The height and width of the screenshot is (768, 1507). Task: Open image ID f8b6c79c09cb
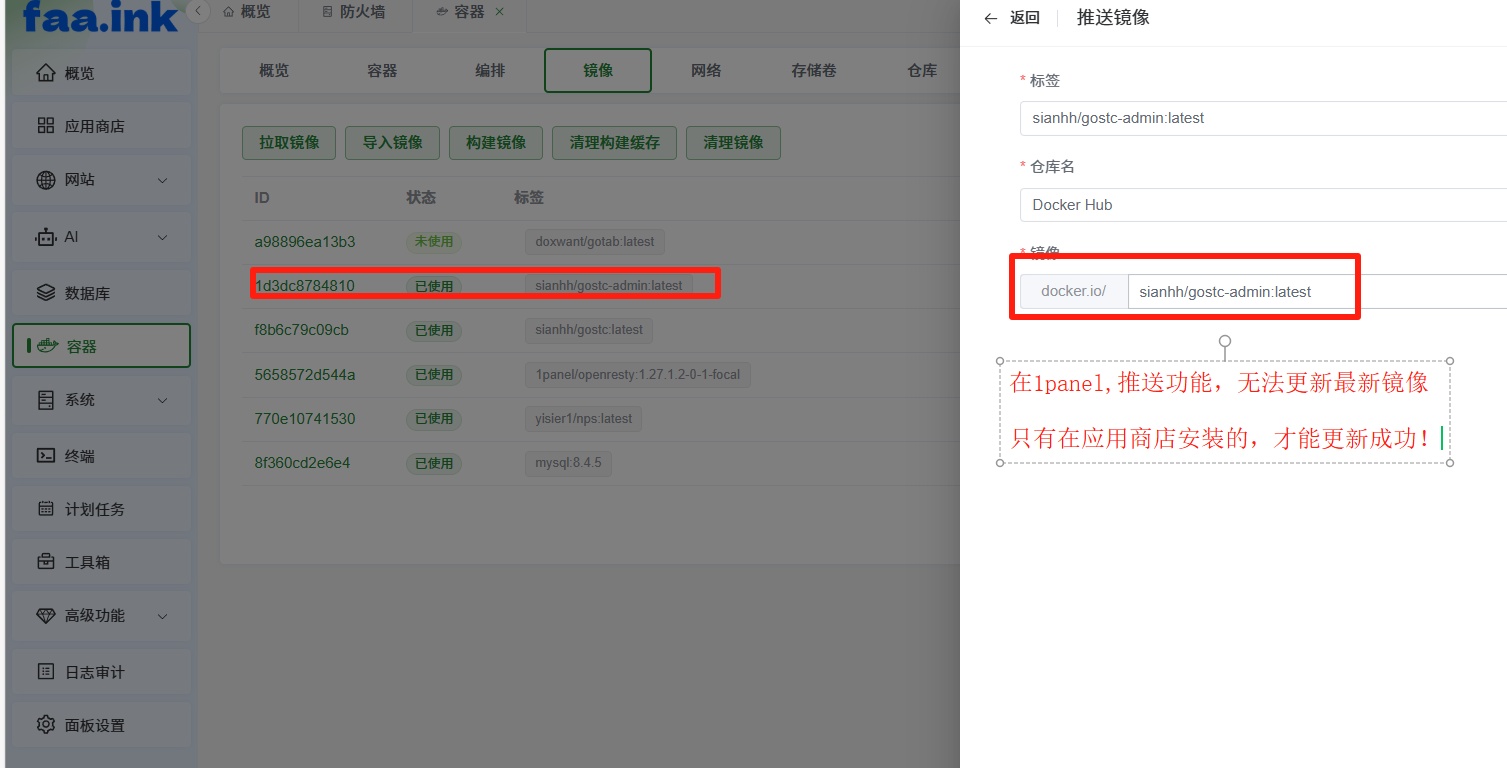[x=302, y=330]
